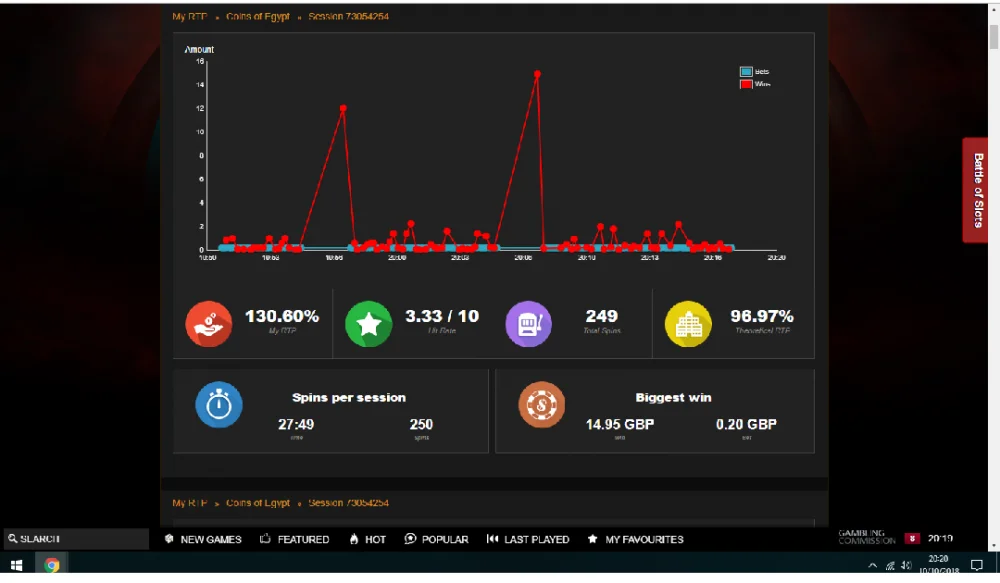Toggle the Wins series in chart legend

[755, 84]
